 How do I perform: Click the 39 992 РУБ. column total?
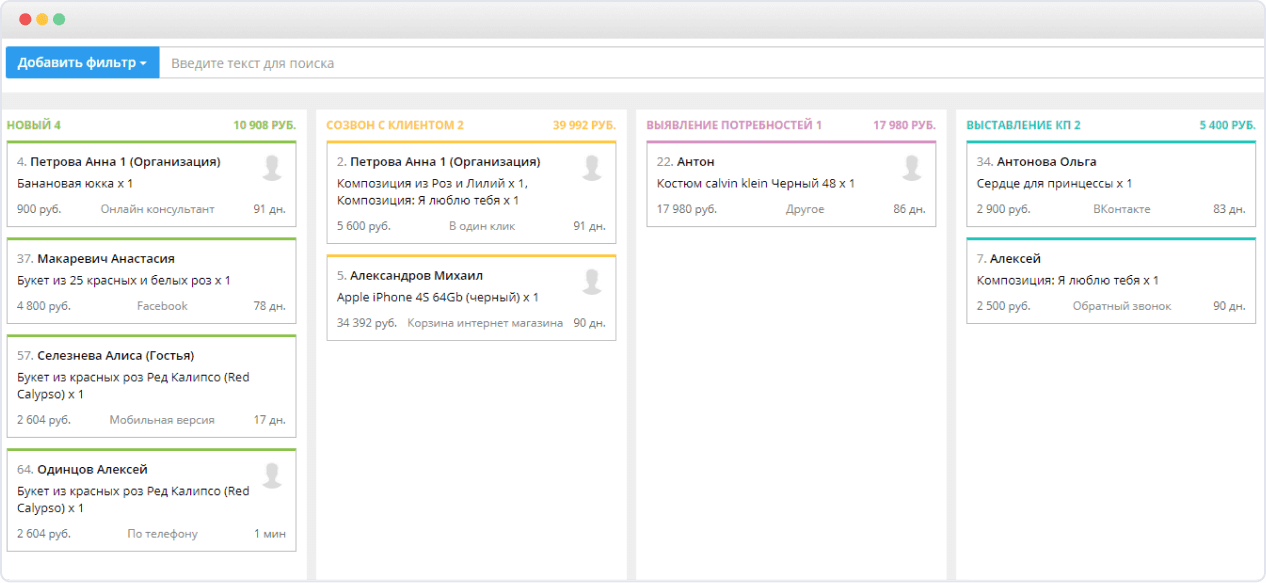(584, 125)
